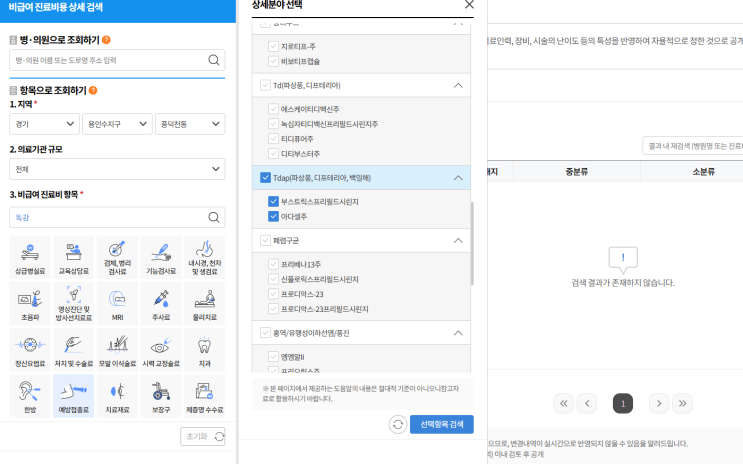Screen dimensions: 743x464
Task: Close the 상세분야 선택 panel
Action: 469,5
